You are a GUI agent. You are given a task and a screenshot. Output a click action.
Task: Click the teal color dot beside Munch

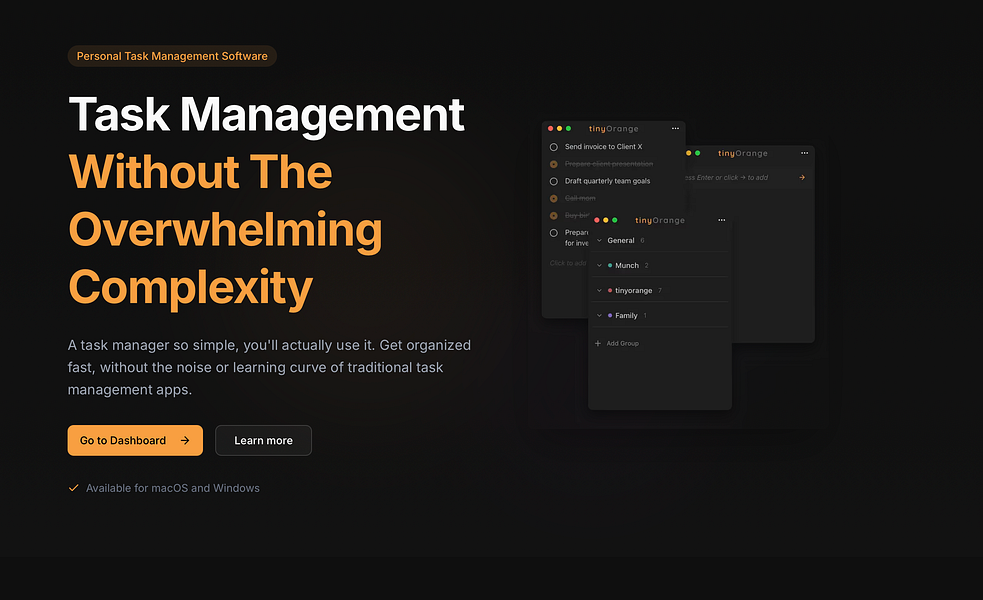point(610,266)
